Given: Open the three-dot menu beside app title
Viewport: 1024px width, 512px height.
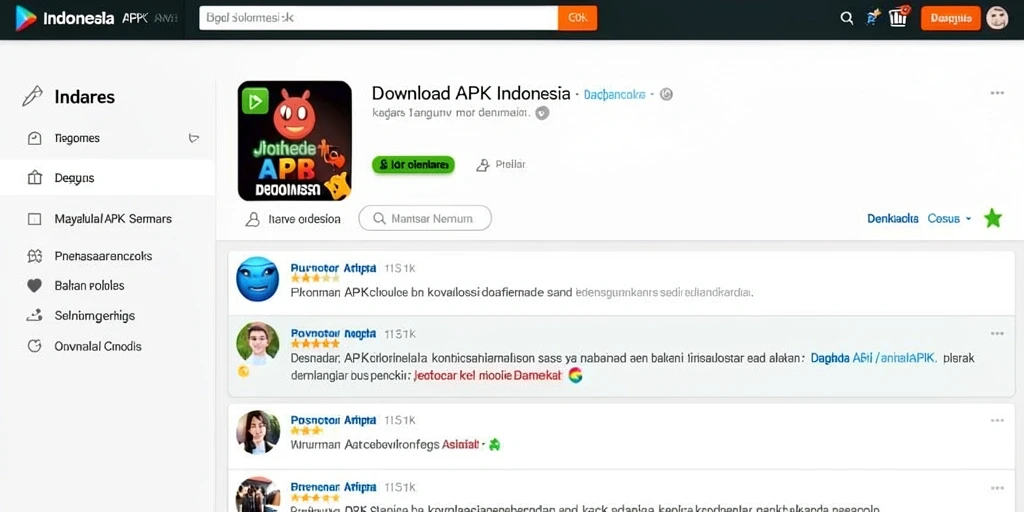Looking at the screenshot, I should [x=997, y=93].
